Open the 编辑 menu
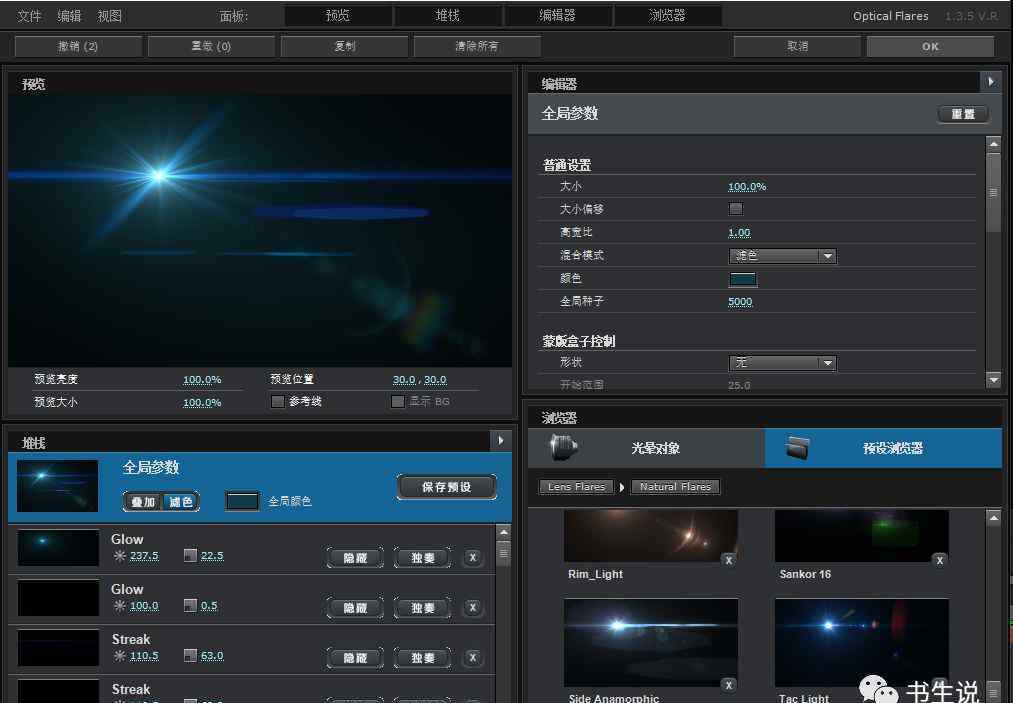The height and width of the screenshot is (703, 1013). pyautogui.click(x=69, y=16)
